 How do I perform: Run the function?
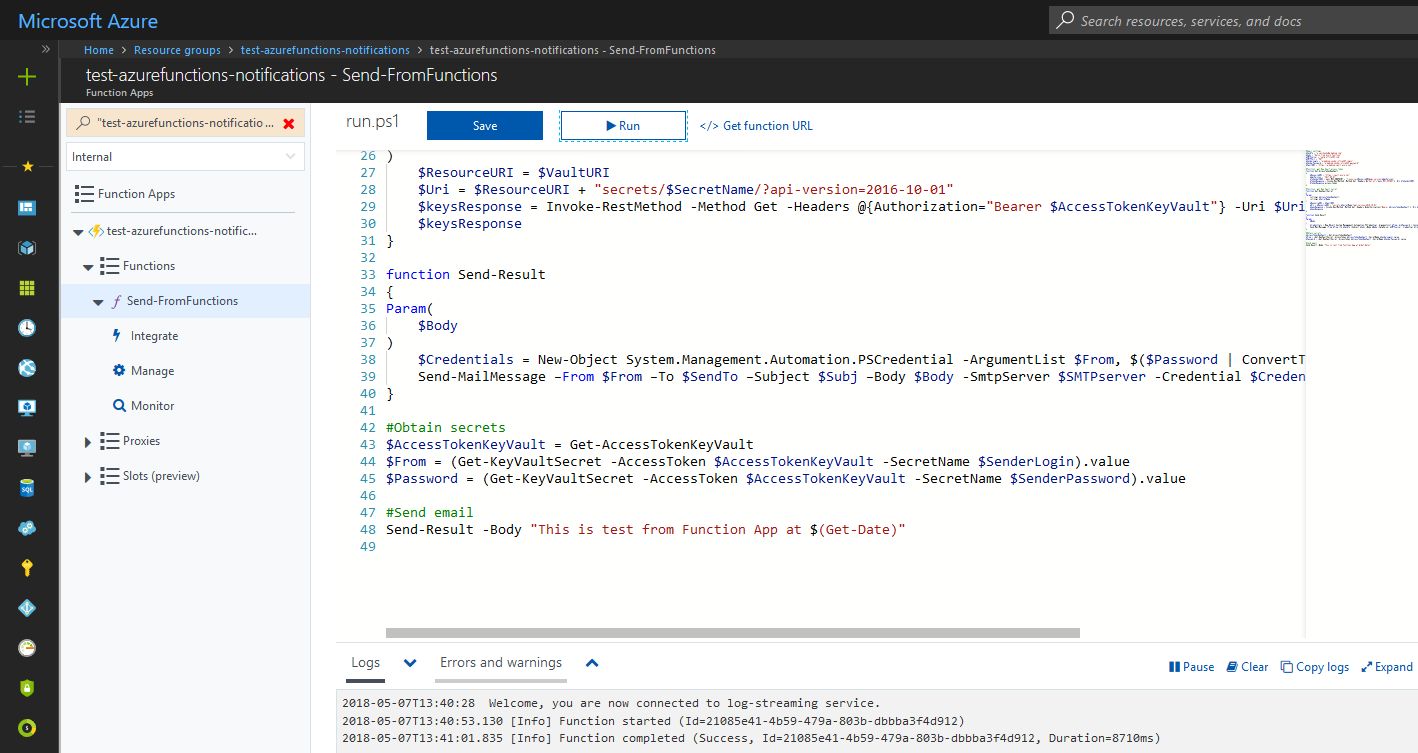[x=623, y=126]
